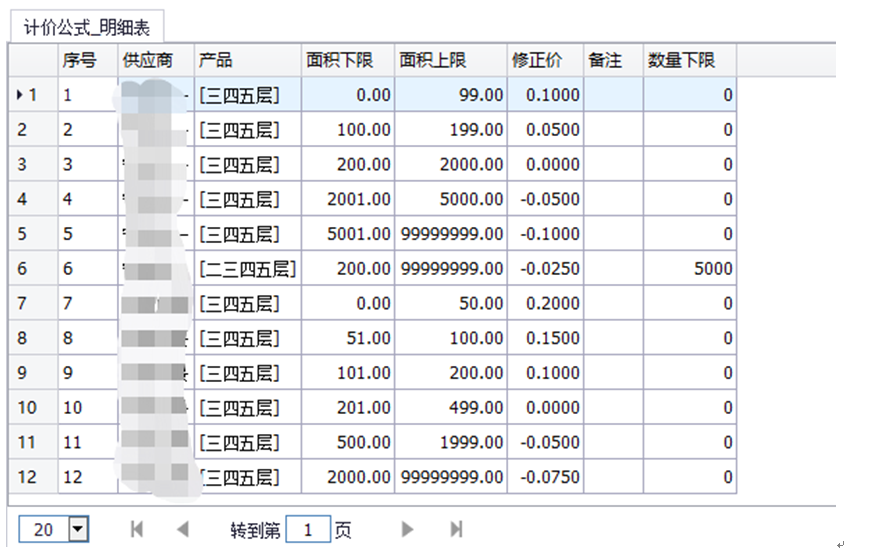This screenshot has height=553, width=874.
Task: Click the -0.0750 修正价 cell
Action: pyautogui.click(x=545, y=477)
